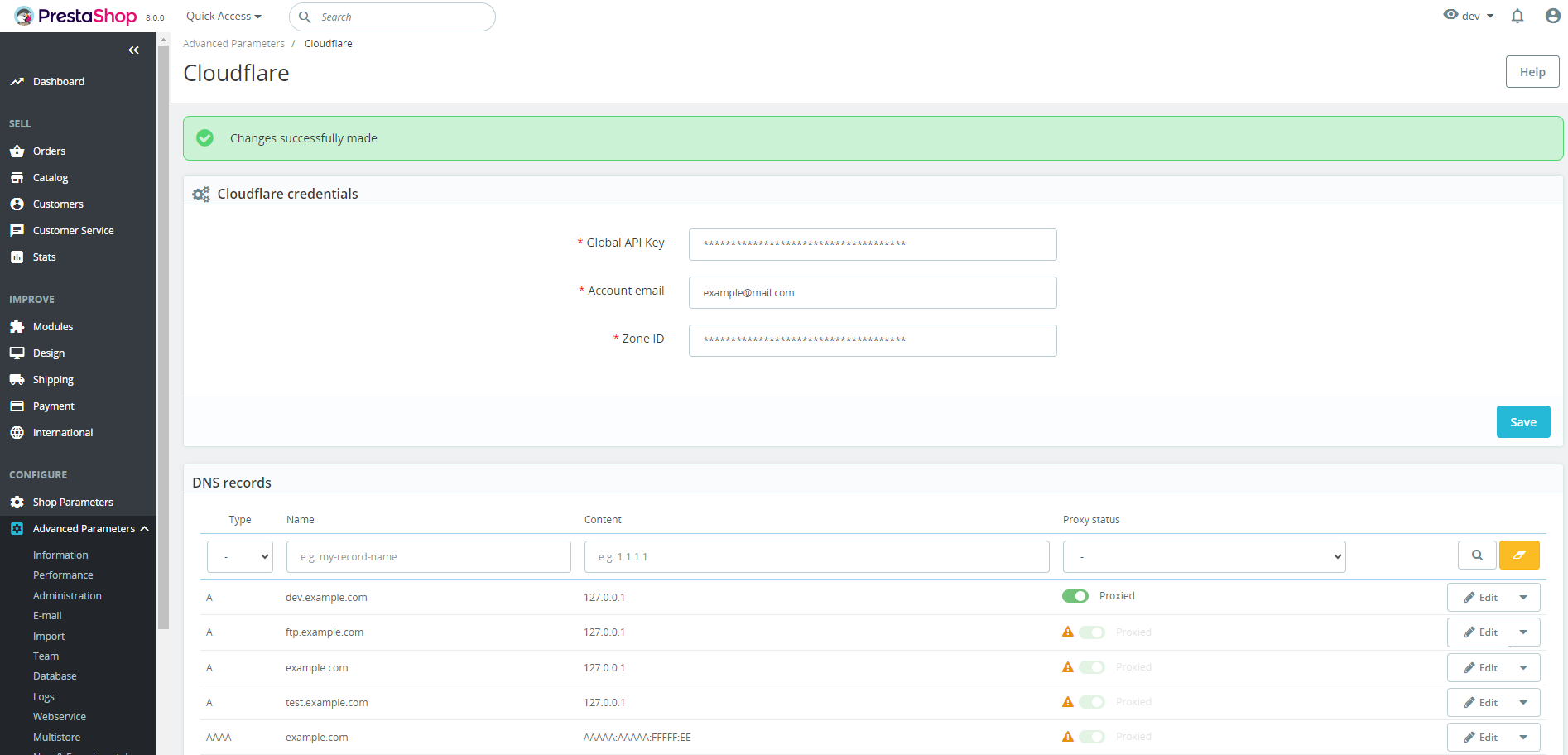Screen dimensions: 1568x755
Task: Toggle Proxied switch for ftp.example.com
Action: 1092,632
